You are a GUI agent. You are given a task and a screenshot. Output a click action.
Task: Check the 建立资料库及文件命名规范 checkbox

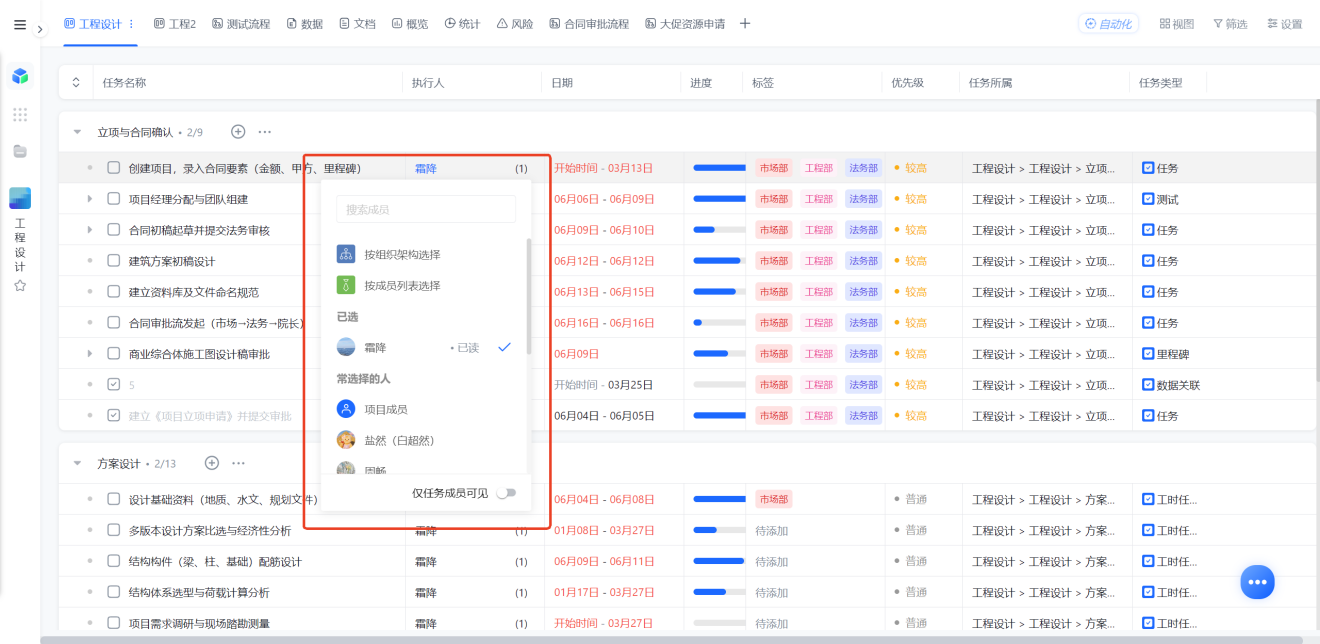click(114, 292)
